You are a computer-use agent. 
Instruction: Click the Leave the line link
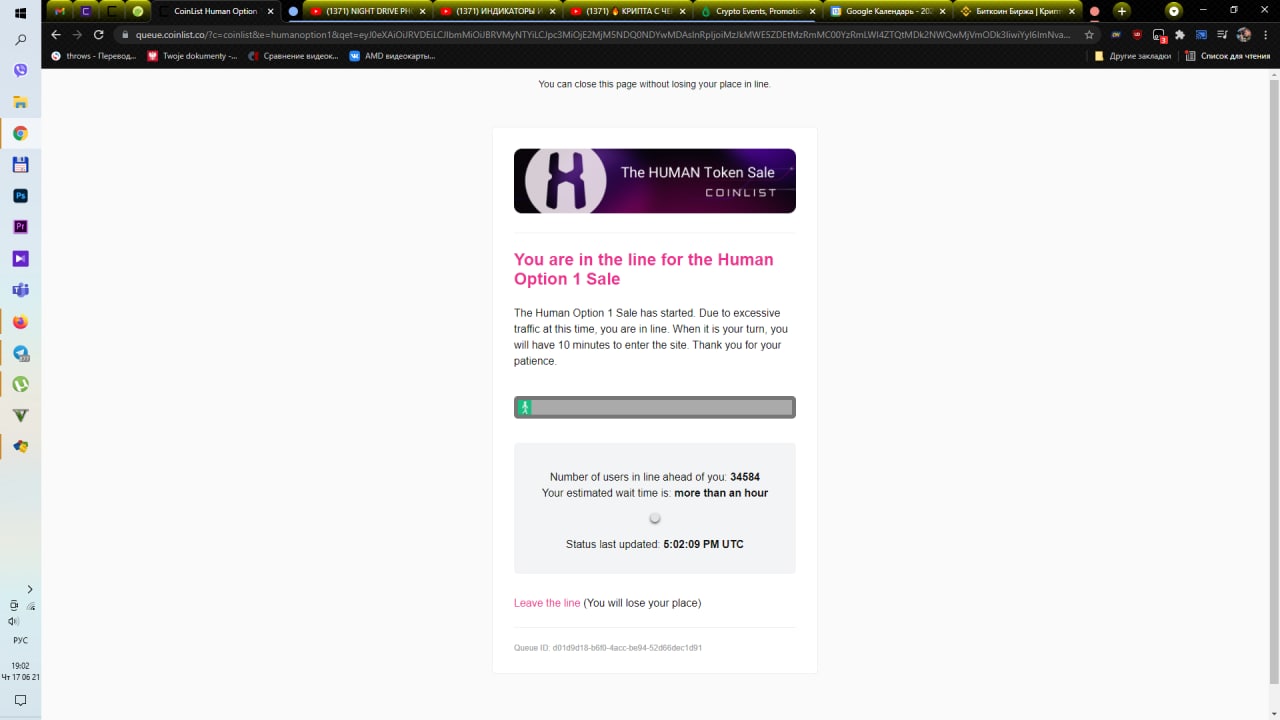coord(547,603)
